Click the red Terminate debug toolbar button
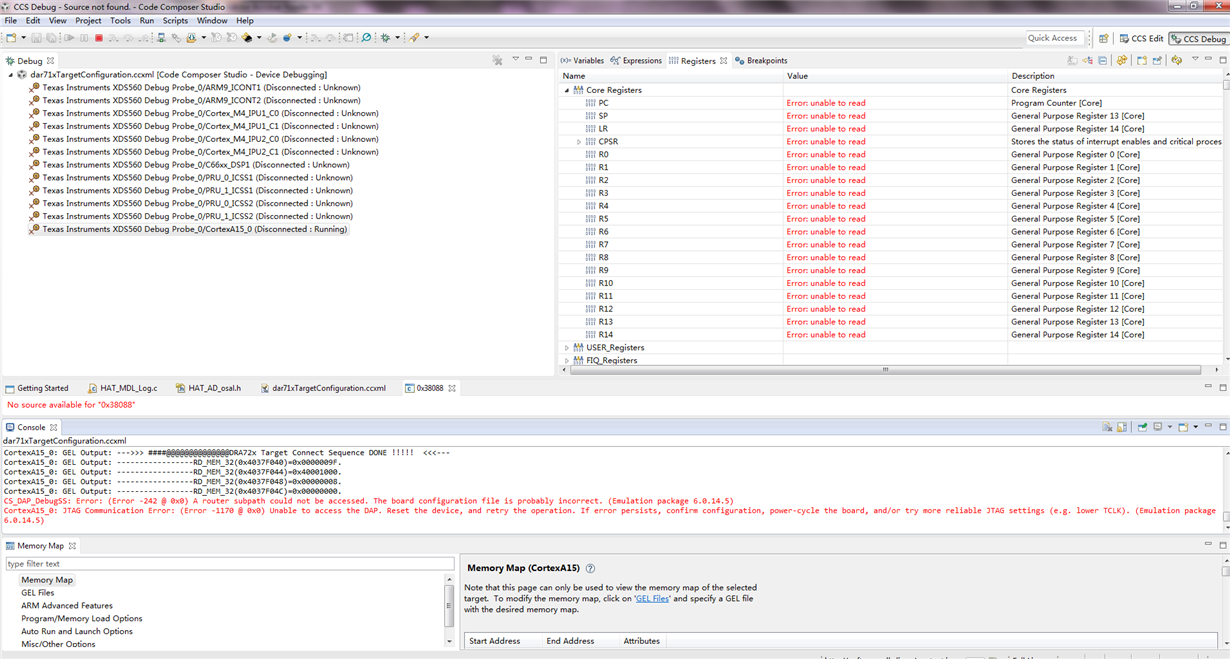The height and width of the screenshot is (659, 1230). click(x=99, y=38)
